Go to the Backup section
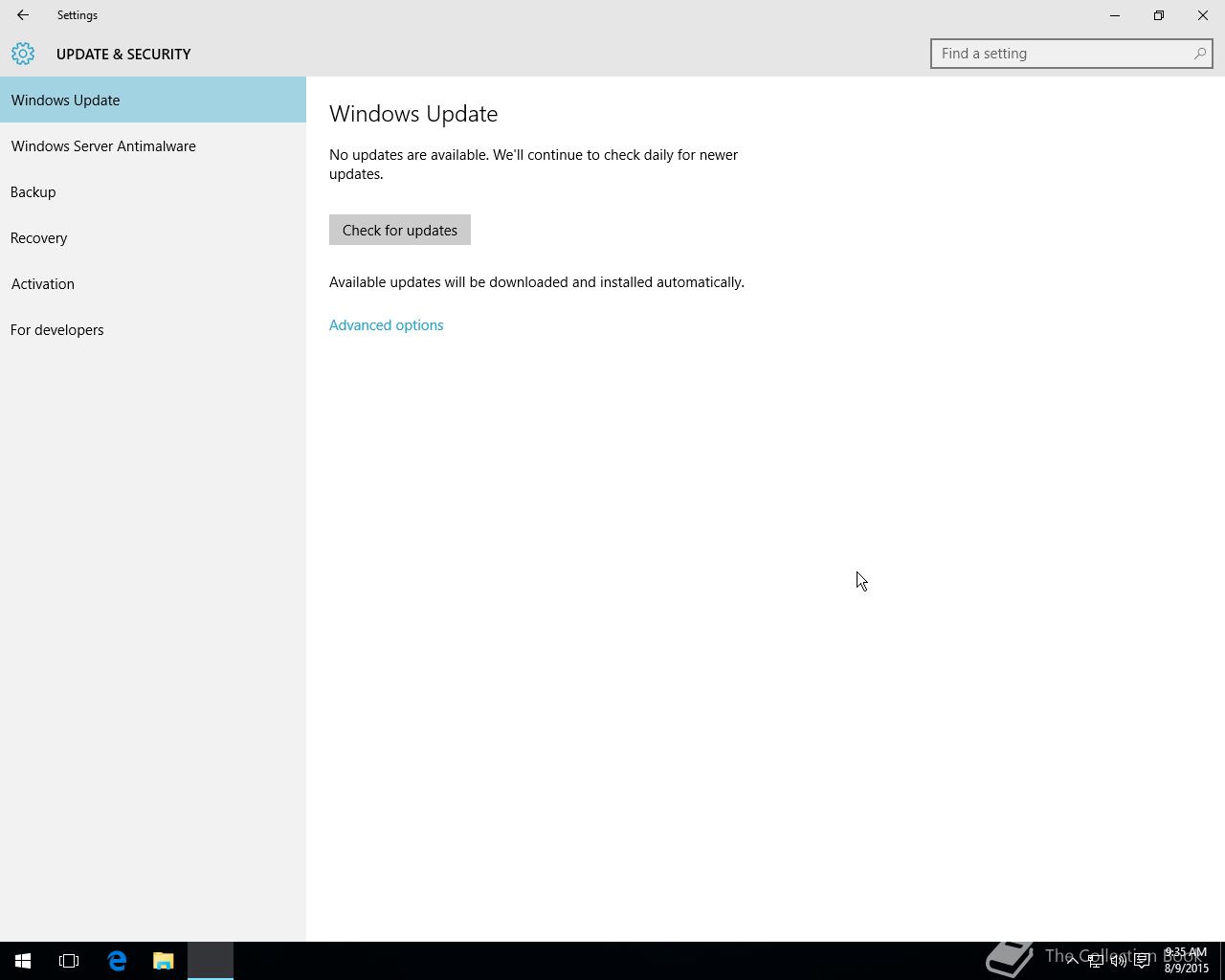Viewport: 1225px width, 980px height. (x=153, y=191)
